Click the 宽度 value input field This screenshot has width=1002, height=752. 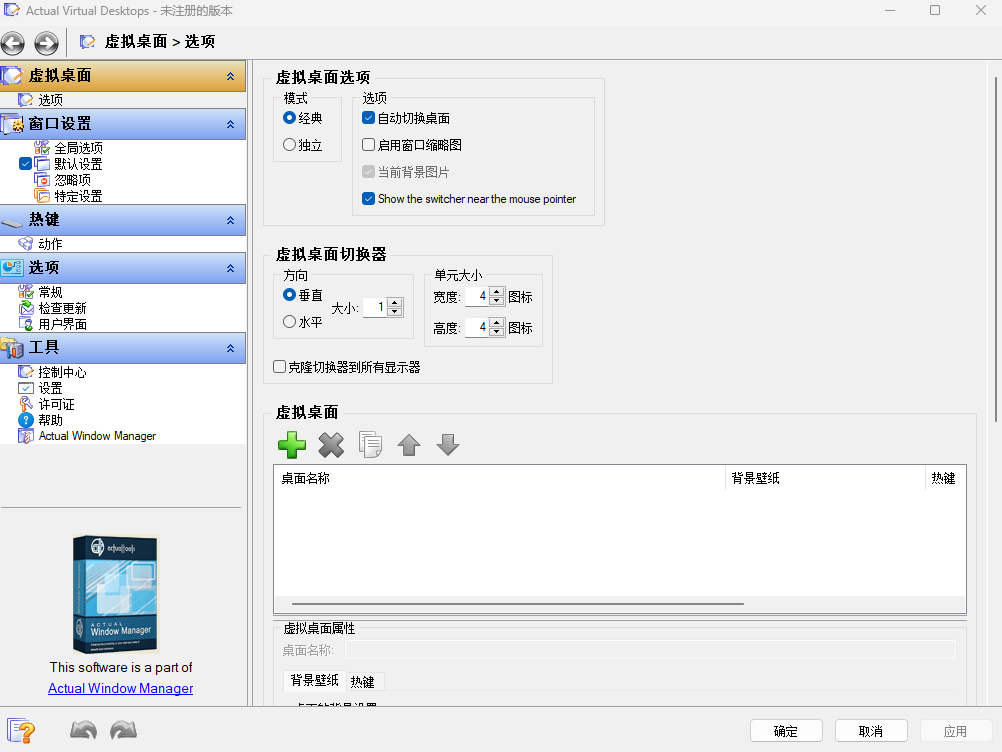(477, 296)
